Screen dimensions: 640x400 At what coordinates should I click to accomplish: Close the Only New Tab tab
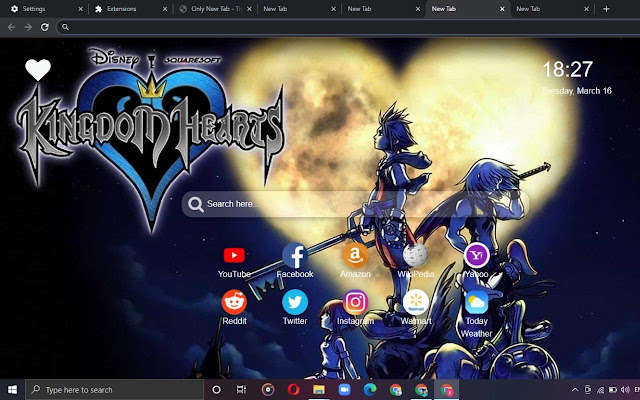click(249, 9)
